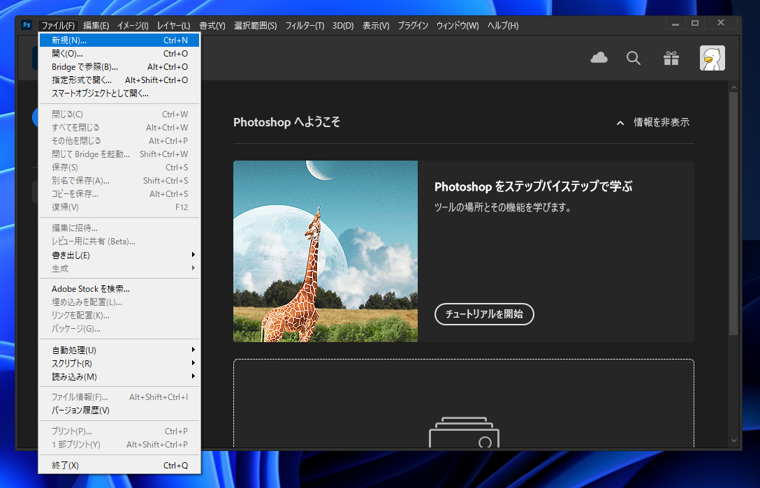760x488 pixels.
Task: Choose バージョン履歴(V) entry
Action: [119, 410]
